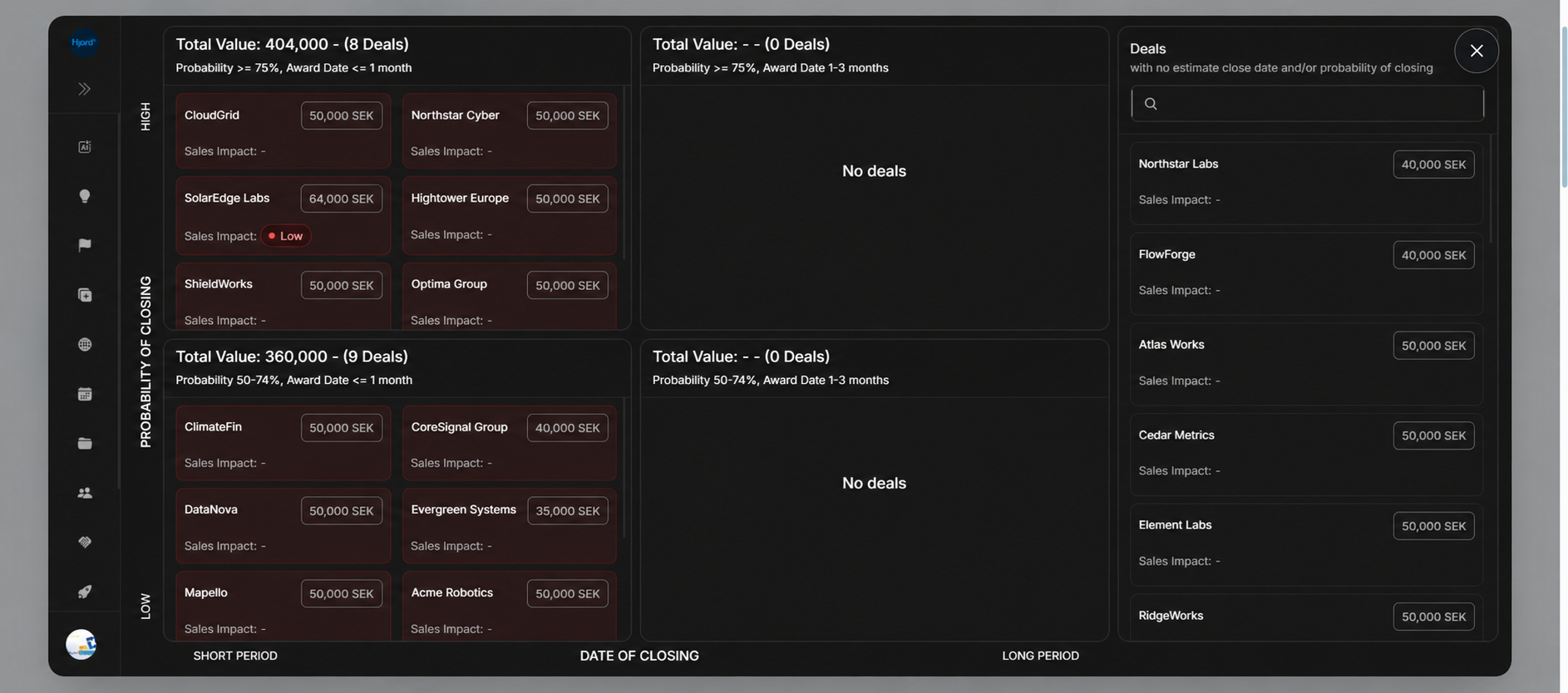Viewport: 1568px width, 693px height.
Task: Select the CoreSignal Group deal card
Action: [x=510, y=443]
